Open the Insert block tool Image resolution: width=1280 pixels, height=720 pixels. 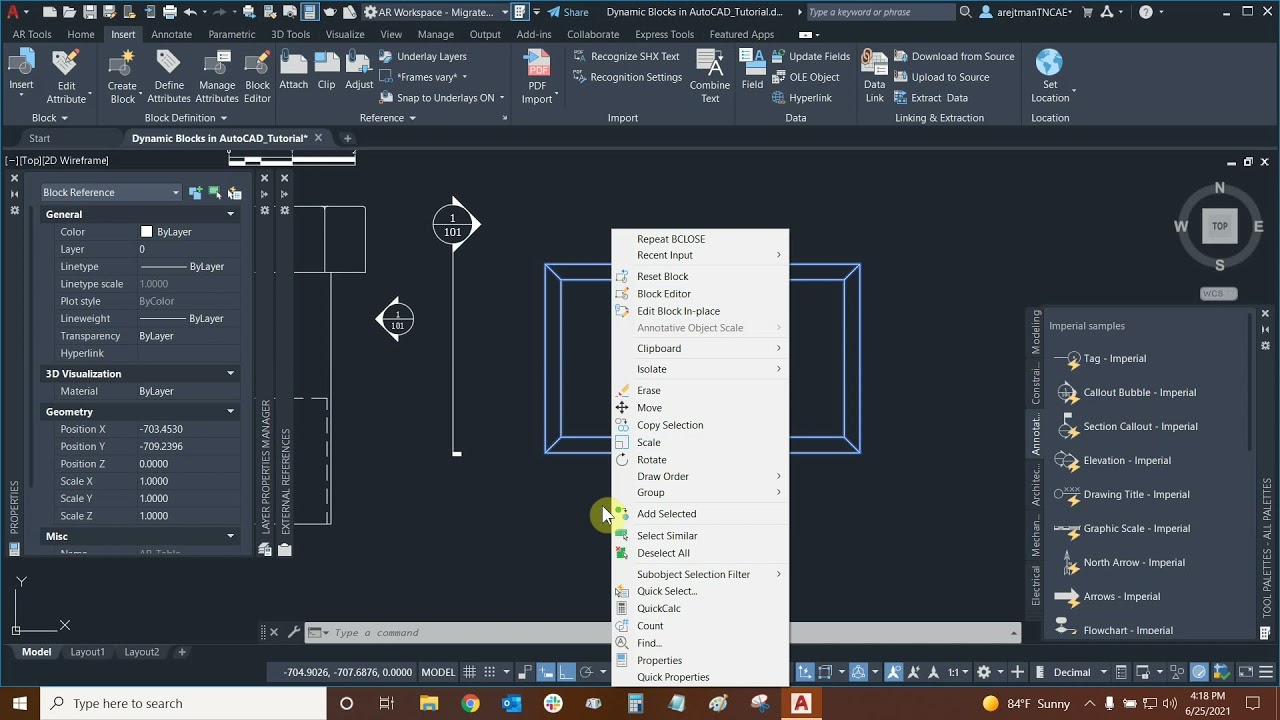(21, 72)
